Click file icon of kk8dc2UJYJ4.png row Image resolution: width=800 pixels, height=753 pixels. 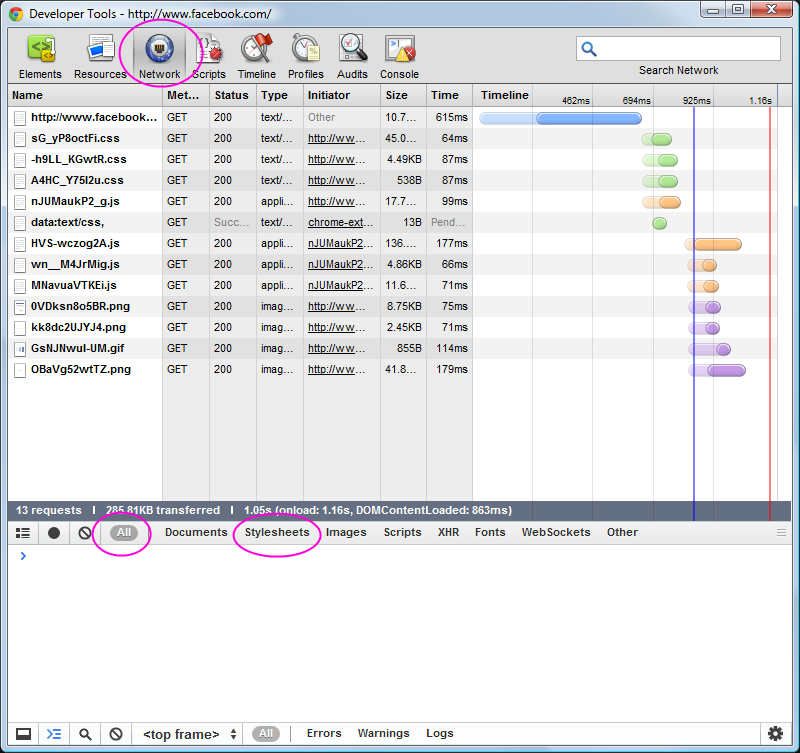(20, 328)
